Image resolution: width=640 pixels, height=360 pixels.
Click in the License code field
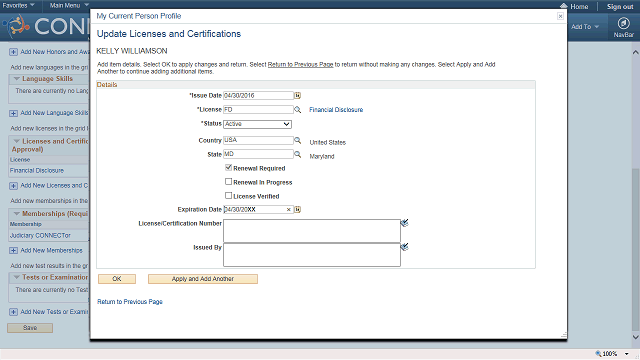click(258, 109)
